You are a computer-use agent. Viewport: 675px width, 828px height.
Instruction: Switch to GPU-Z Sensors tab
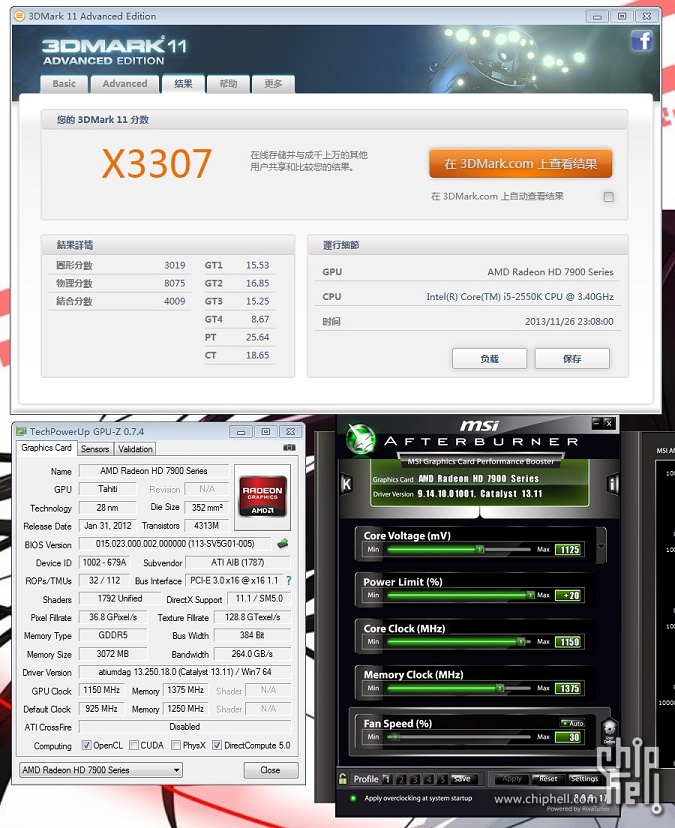pyautogui.click(x=95, y=449)
